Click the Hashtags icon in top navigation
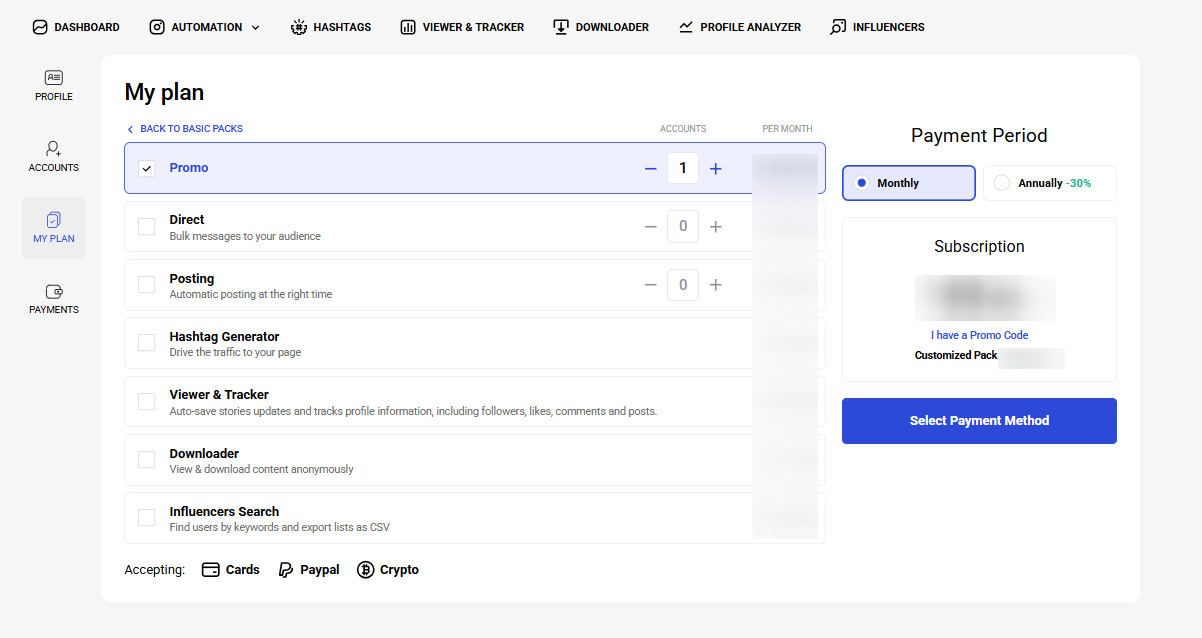The height and width of the screenshot is (638, 1202). coord(298,27)
